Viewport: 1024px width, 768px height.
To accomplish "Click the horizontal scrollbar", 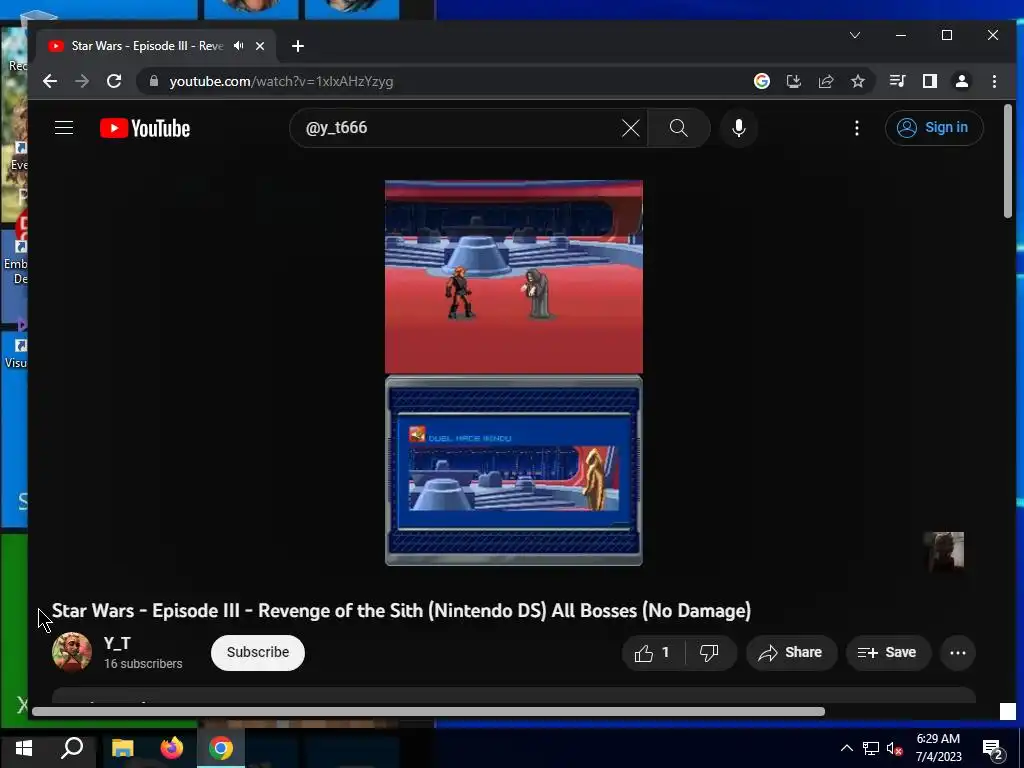I will [428, 711].
